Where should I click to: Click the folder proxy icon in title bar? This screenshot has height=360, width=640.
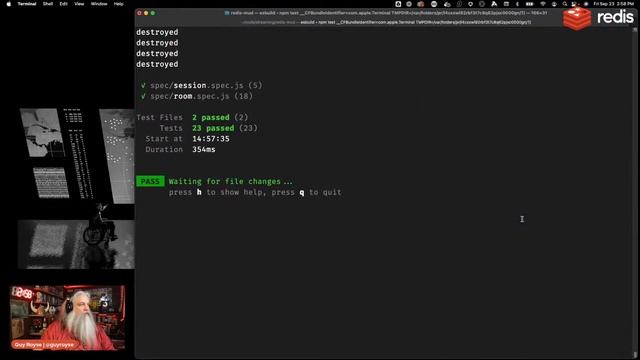pos(227,13)
